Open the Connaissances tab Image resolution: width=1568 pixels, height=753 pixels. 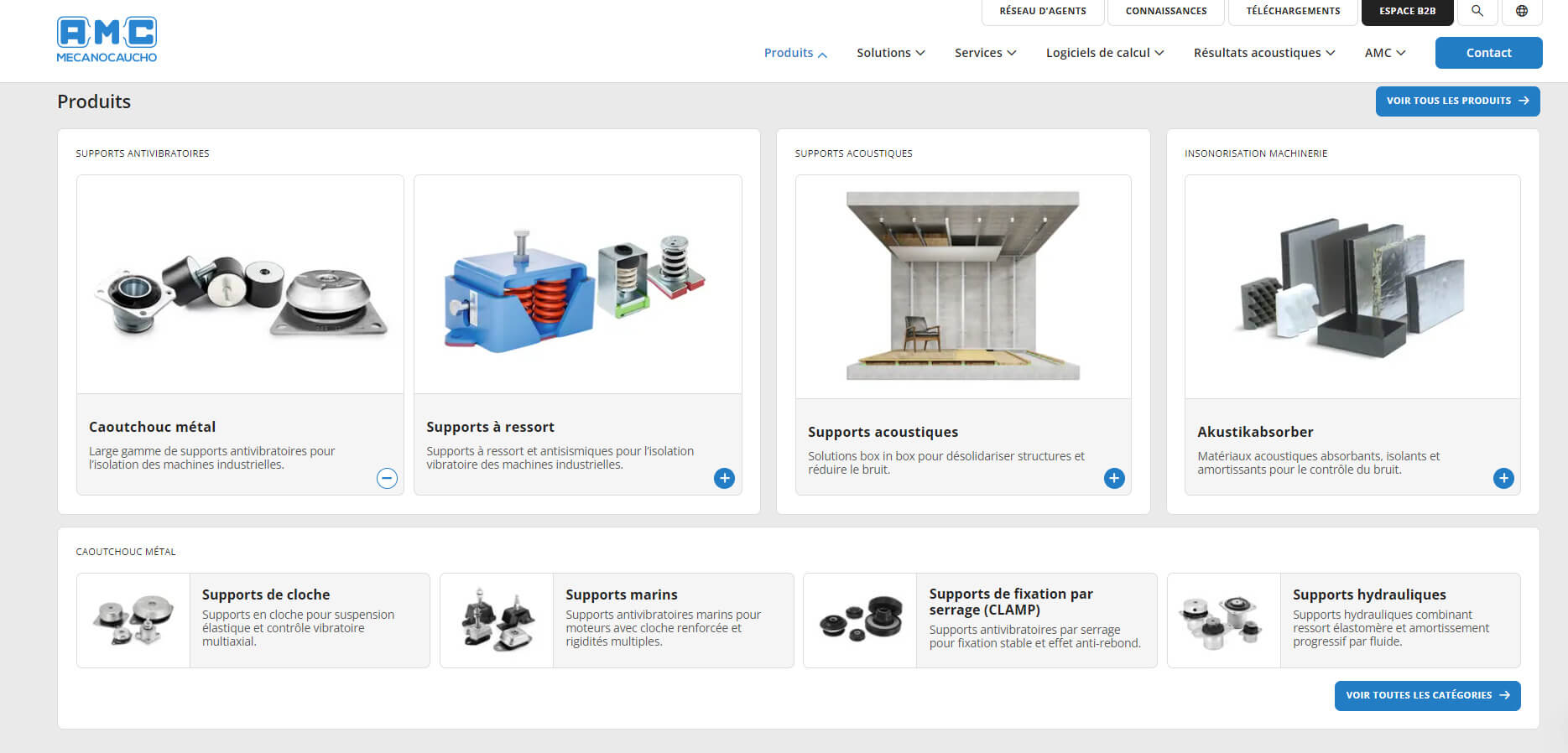click(1166, 11)
